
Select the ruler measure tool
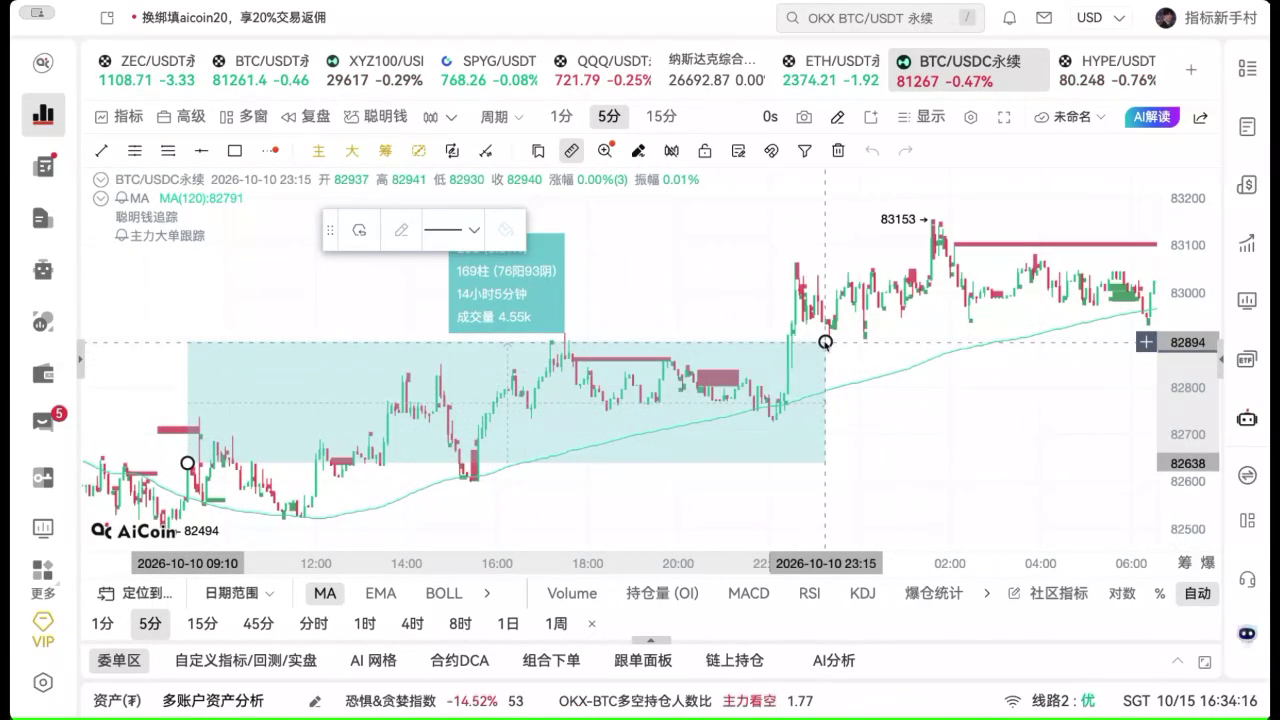(571, 151)
